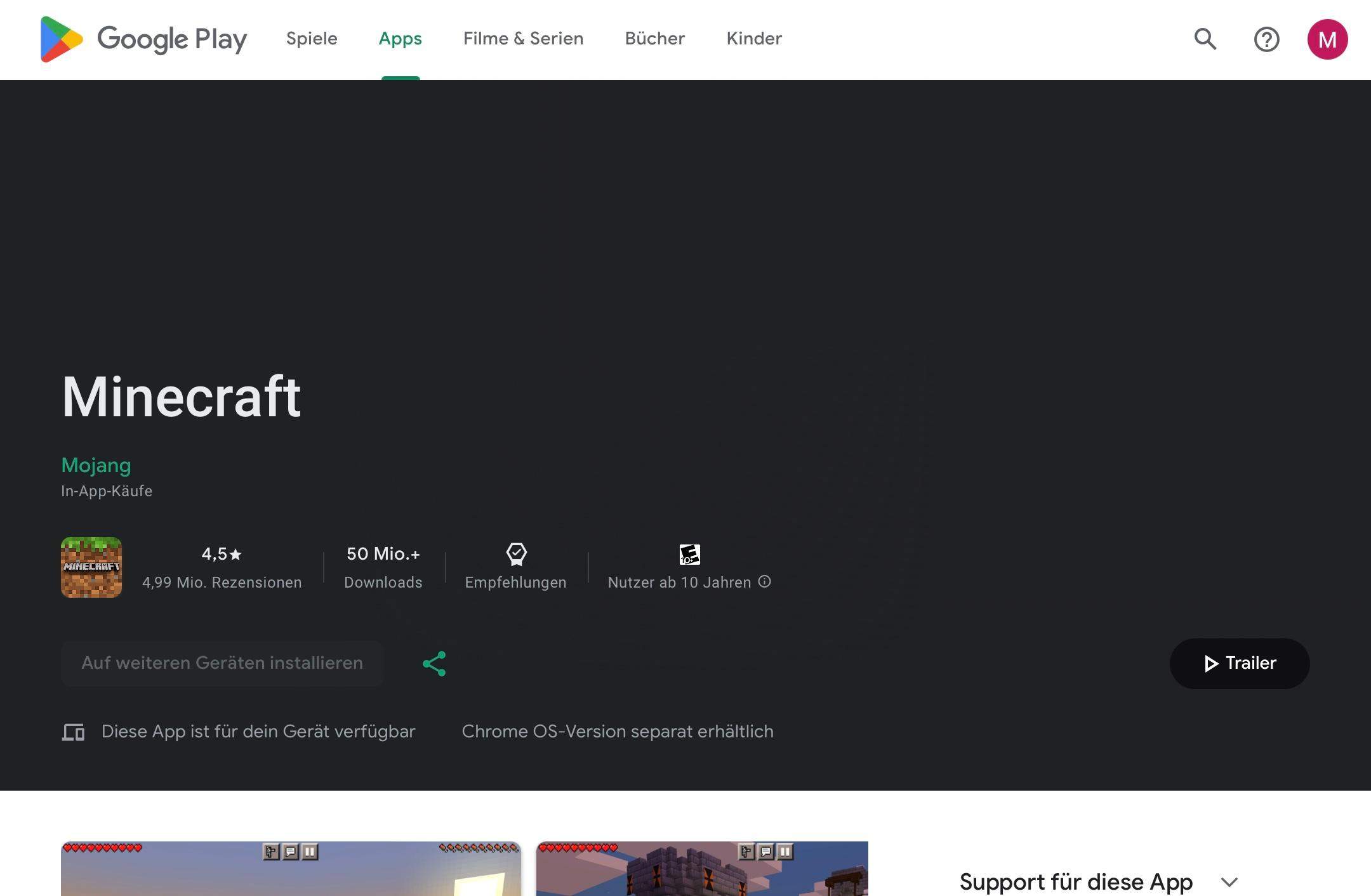Open the account avatar menu

[1328, 39]
